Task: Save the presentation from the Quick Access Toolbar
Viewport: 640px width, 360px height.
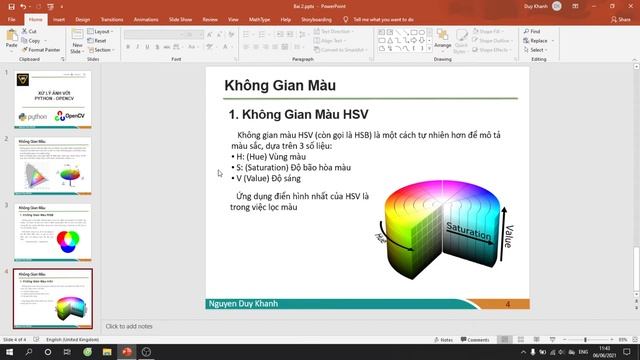Action: (11, 7)
